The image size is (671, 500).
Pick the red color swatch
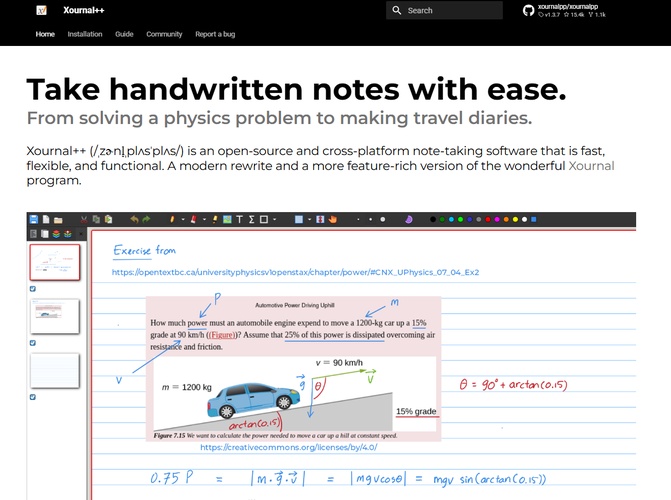point(488,220)
